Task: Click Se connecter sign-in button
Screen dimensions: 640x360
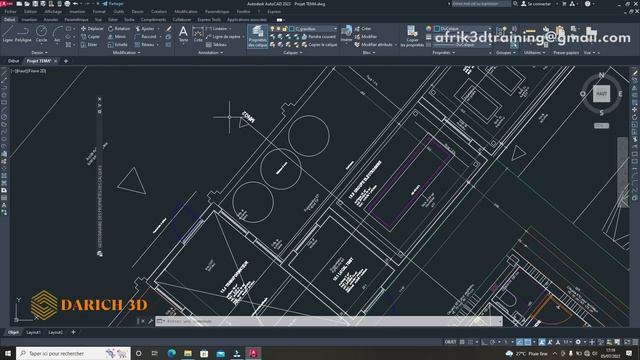Action: click(x=536, y=4)
